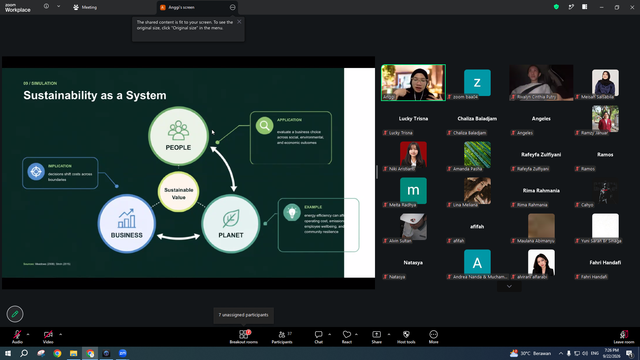Show hidden system tray icons
This screenshot has width=640, height=360.
click(x=561, y=353)
